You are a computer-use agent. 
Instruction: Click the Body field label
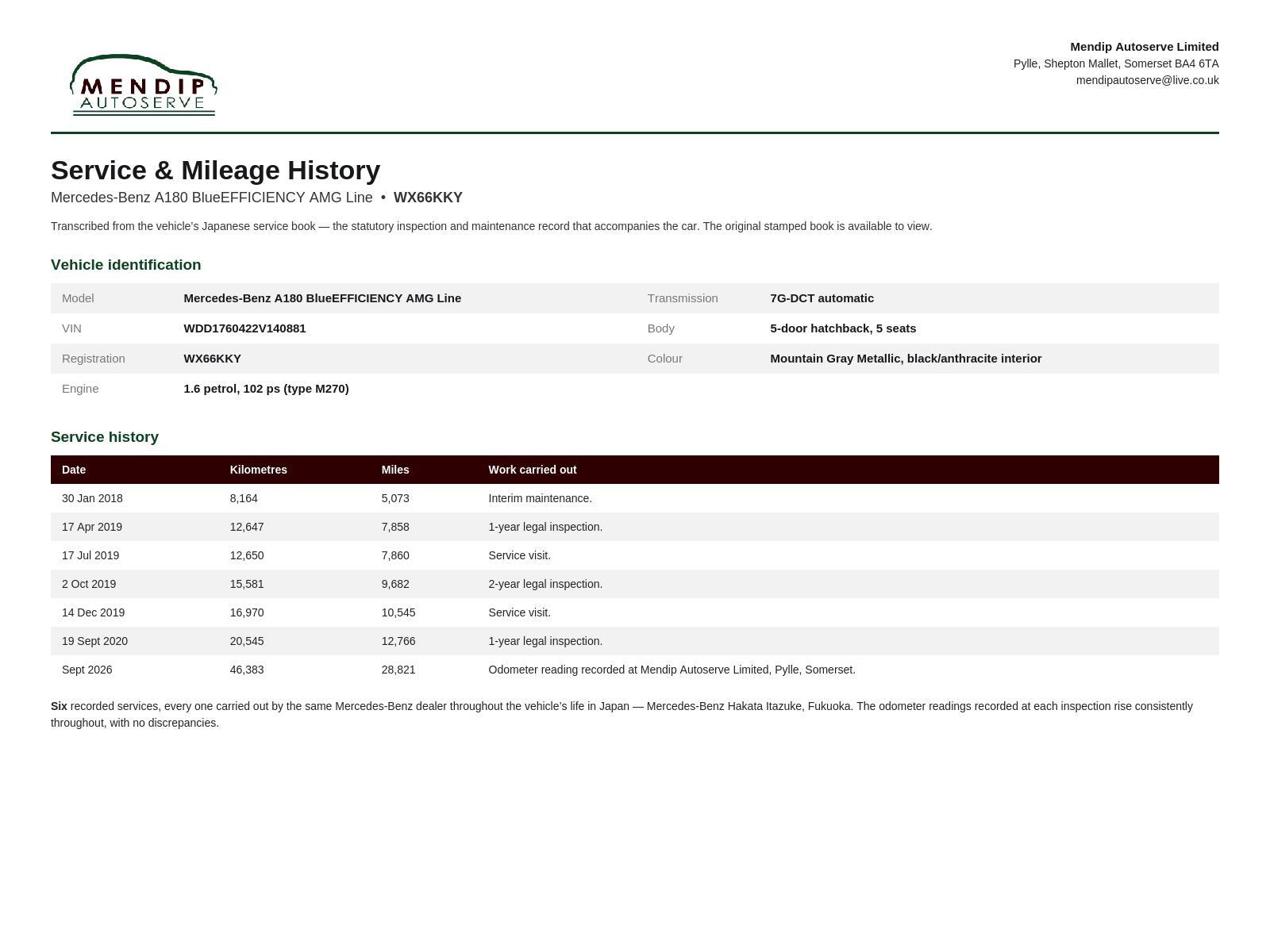click(x=661, y=328)
